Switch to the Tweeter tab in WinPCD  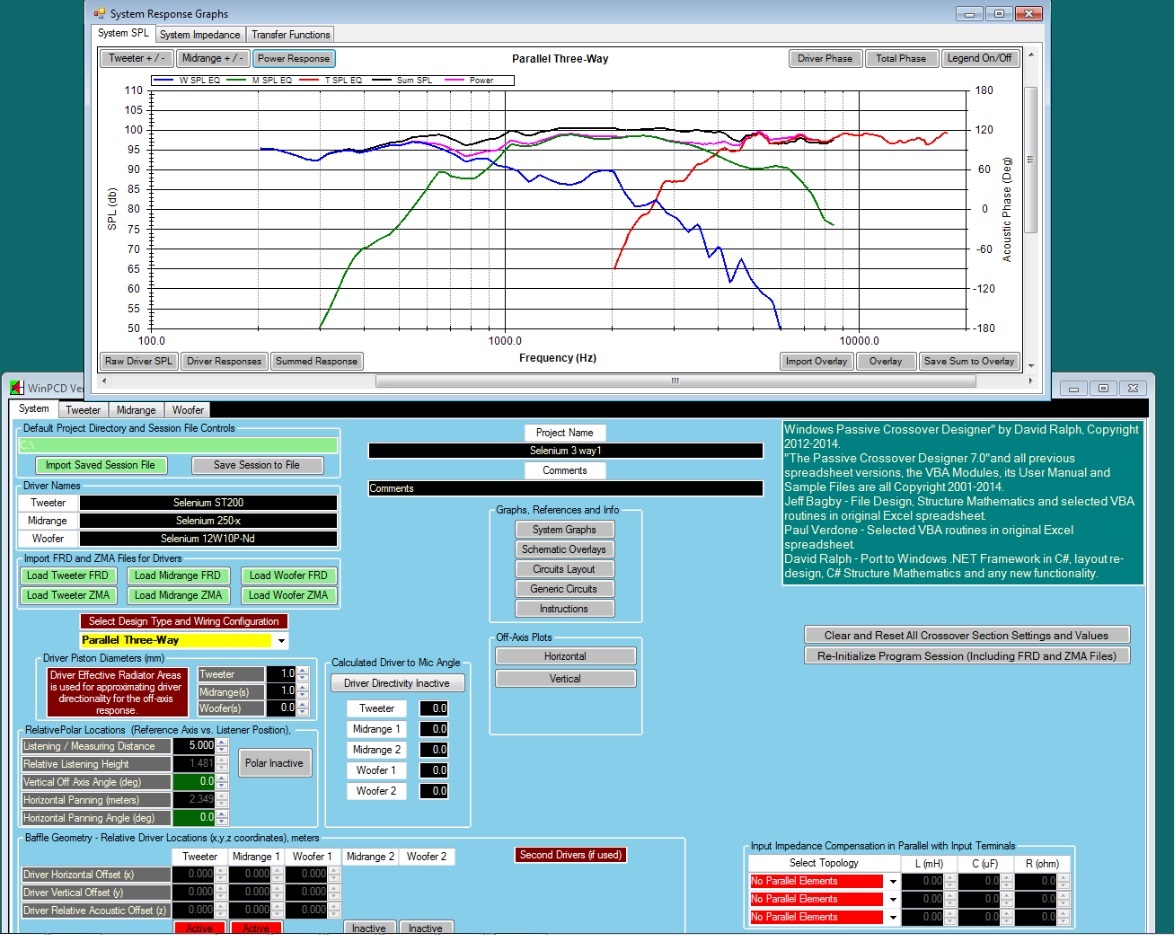coord(82,410)
